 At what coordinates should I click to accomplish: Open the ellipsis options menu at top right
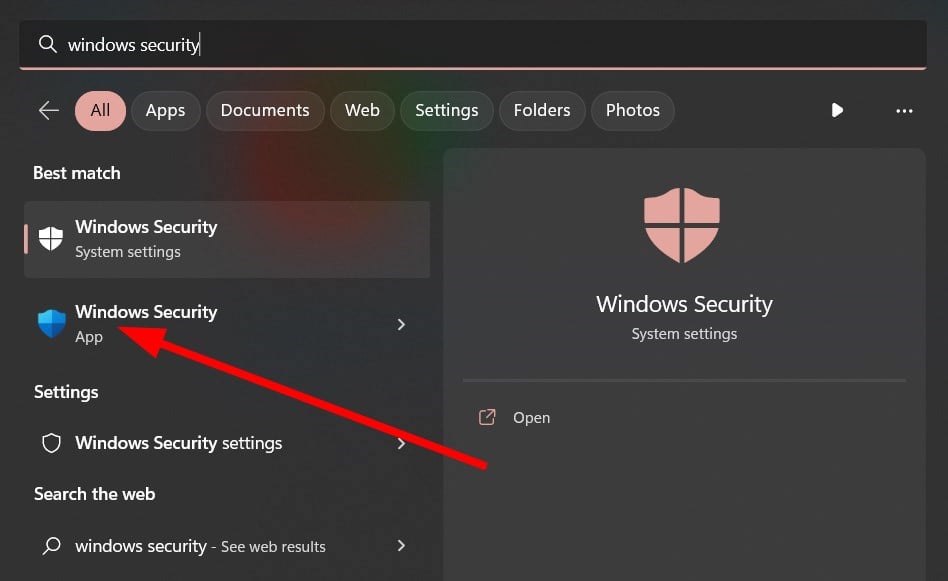(904, 111)
